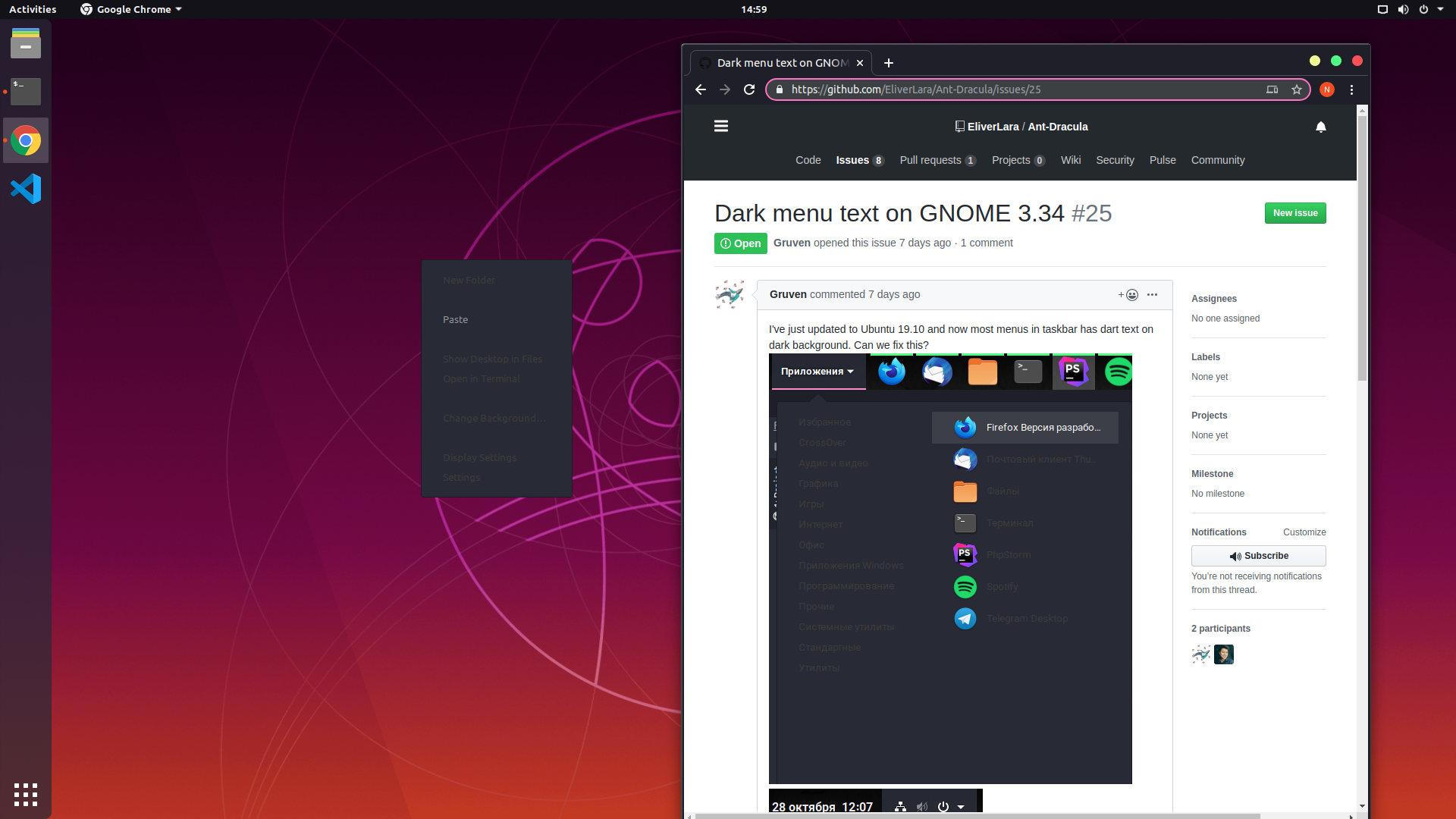This screenshot has width=1456, height=819.
Task: Open Ant-Dracula repository link
Action: point(1058,127)
